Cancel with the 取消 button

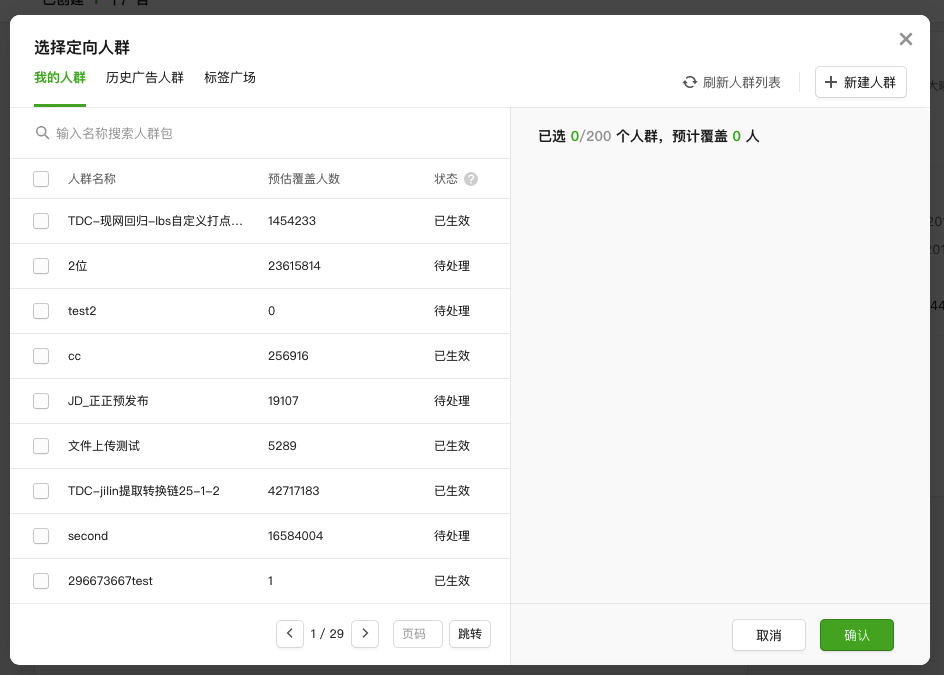[x=769, y=635]
